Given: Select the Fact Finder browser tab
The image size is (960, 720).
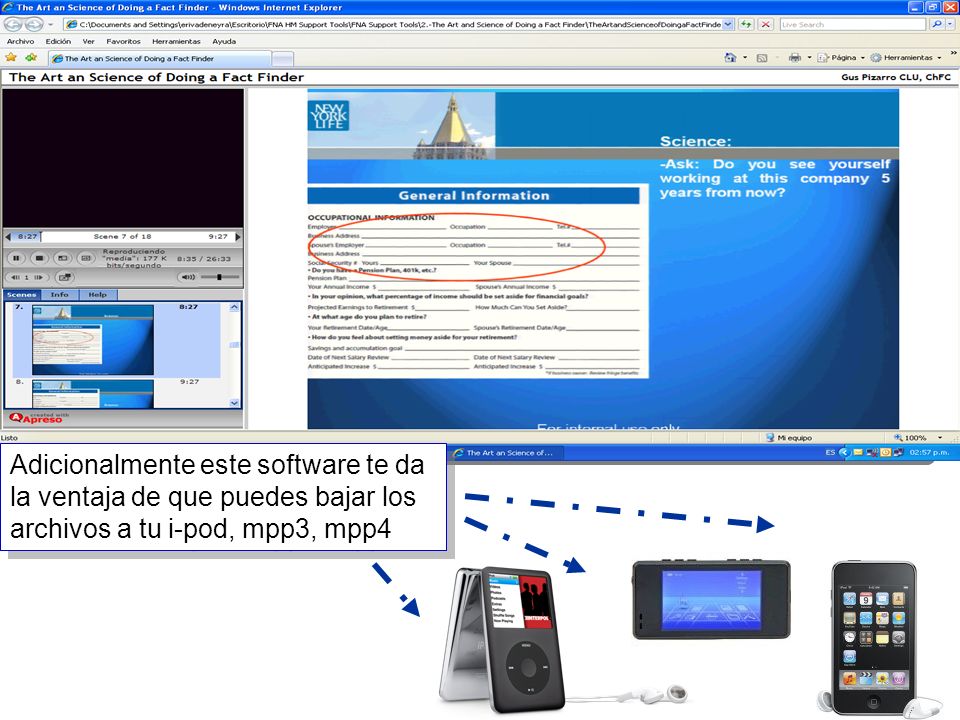Looking at the screenshot, I should click(159, 58).
